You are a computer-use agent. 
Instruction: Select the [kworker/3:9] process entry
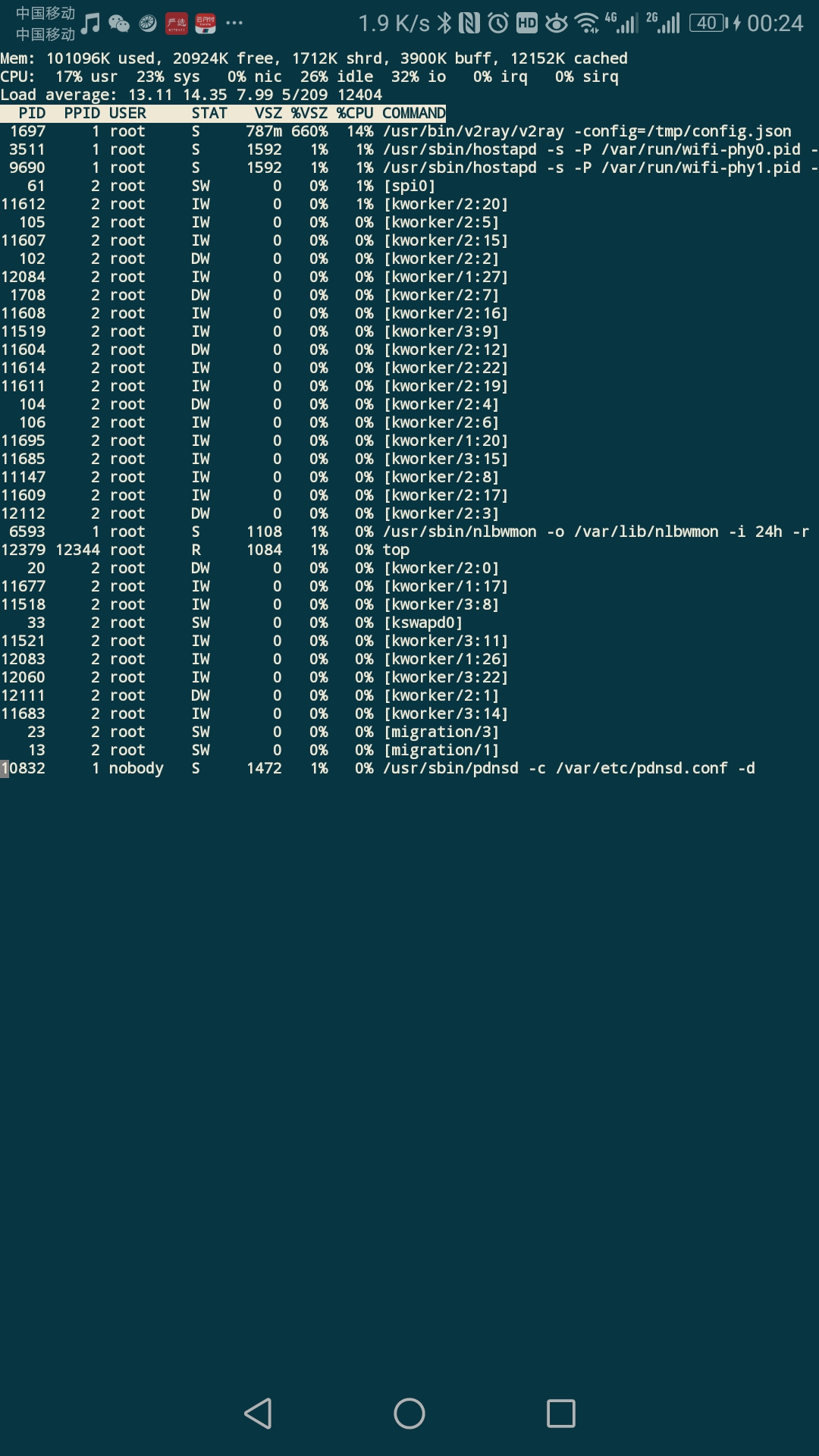tap(441, 331)
